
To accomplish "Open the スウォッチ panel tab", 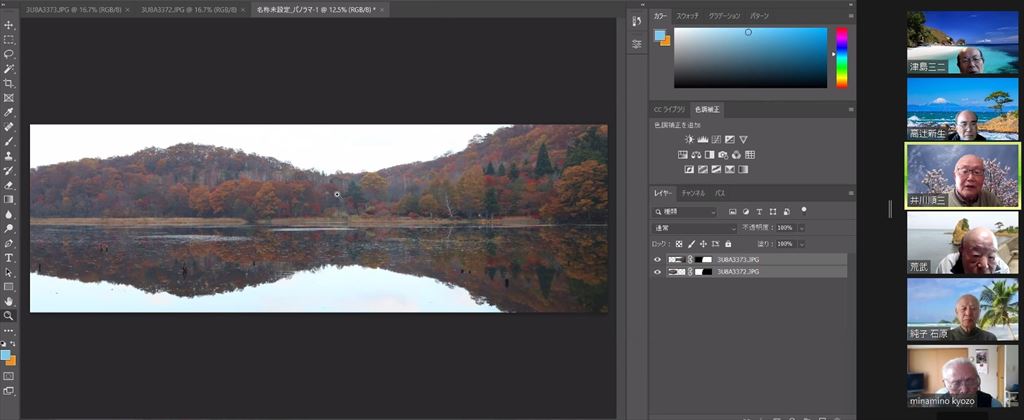I will click(687, 17).
